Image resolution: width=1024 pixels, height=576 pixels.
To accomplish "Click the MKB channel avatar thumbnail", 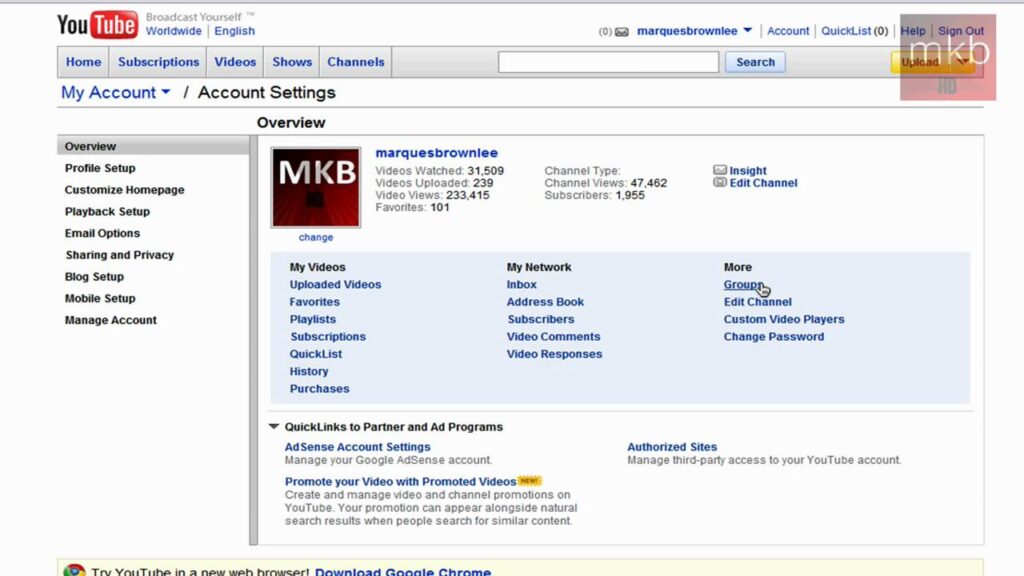I will pyautogui.click(x=315, y=187).
